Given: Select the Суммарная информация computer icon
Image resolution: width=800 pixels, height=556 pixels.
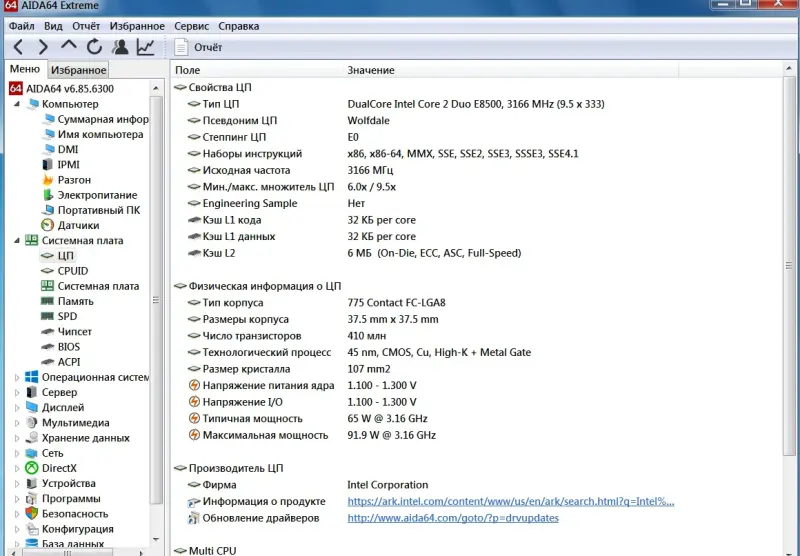Looking at the screenshot, I should (48, 119).
